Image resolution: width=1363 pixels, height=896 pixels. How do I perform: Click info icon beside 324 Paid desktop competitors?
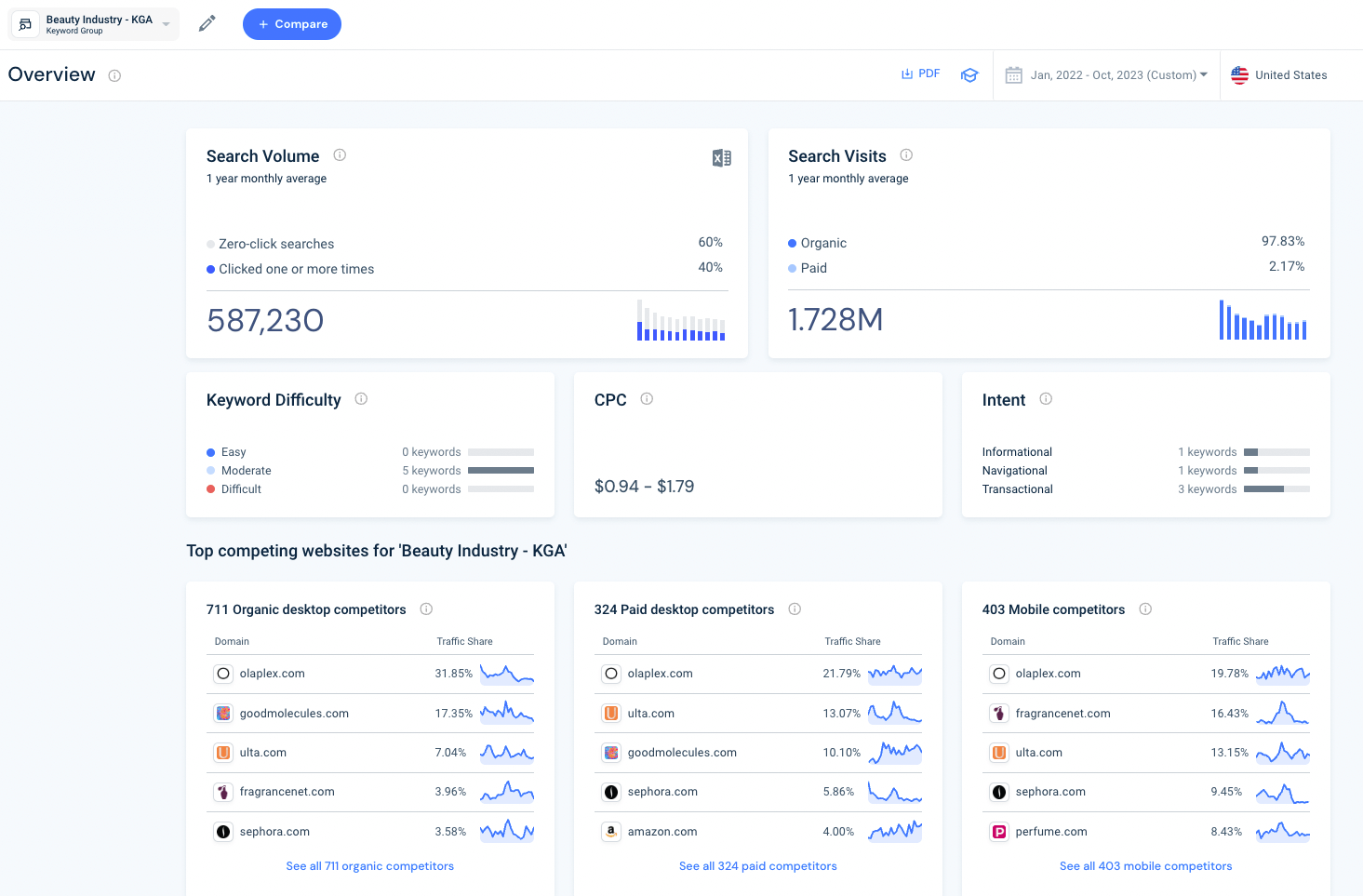point(795,609)
